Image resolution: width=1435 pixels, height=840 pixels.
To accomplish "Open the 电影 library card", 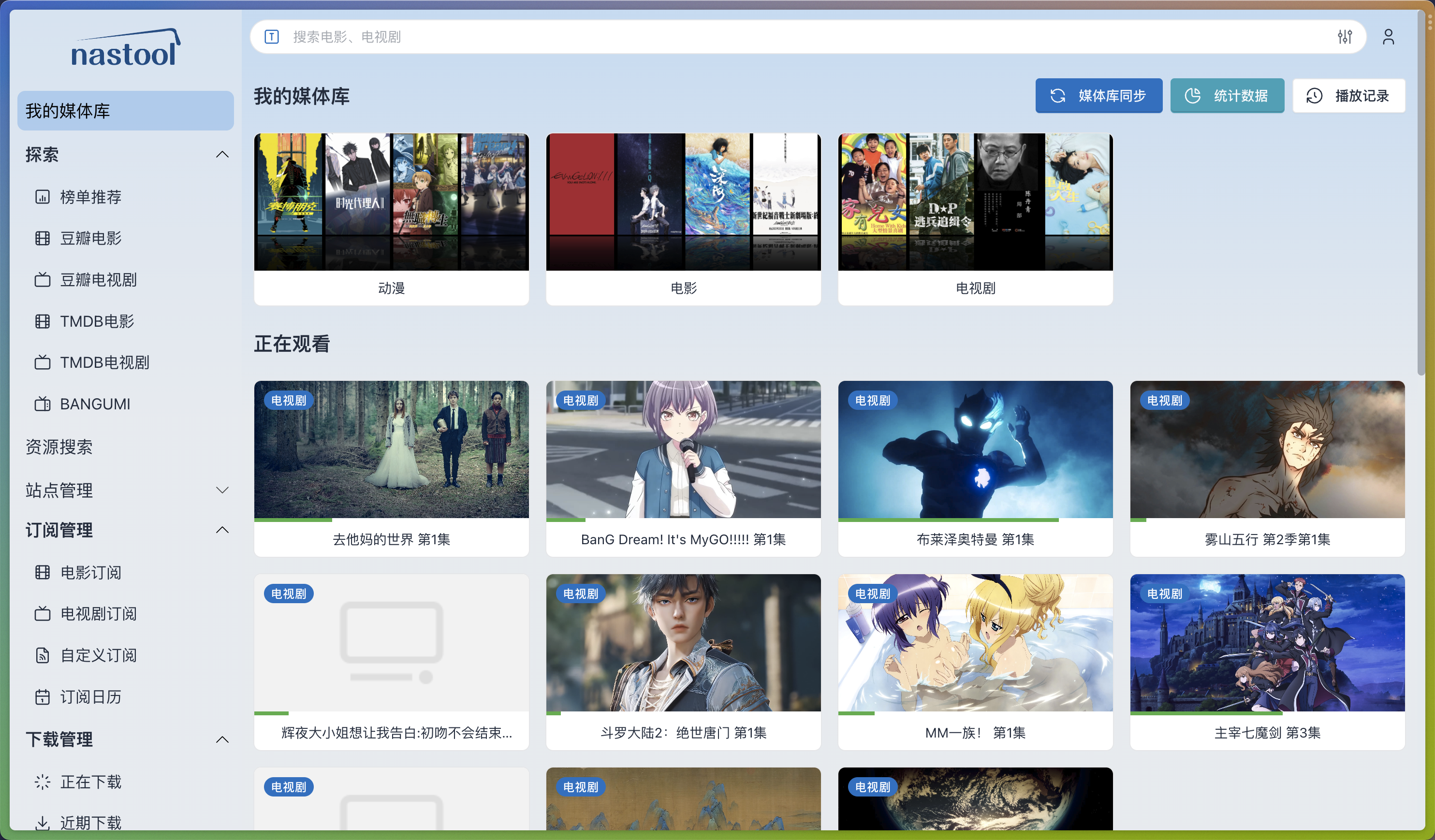I will click(683, 220).
